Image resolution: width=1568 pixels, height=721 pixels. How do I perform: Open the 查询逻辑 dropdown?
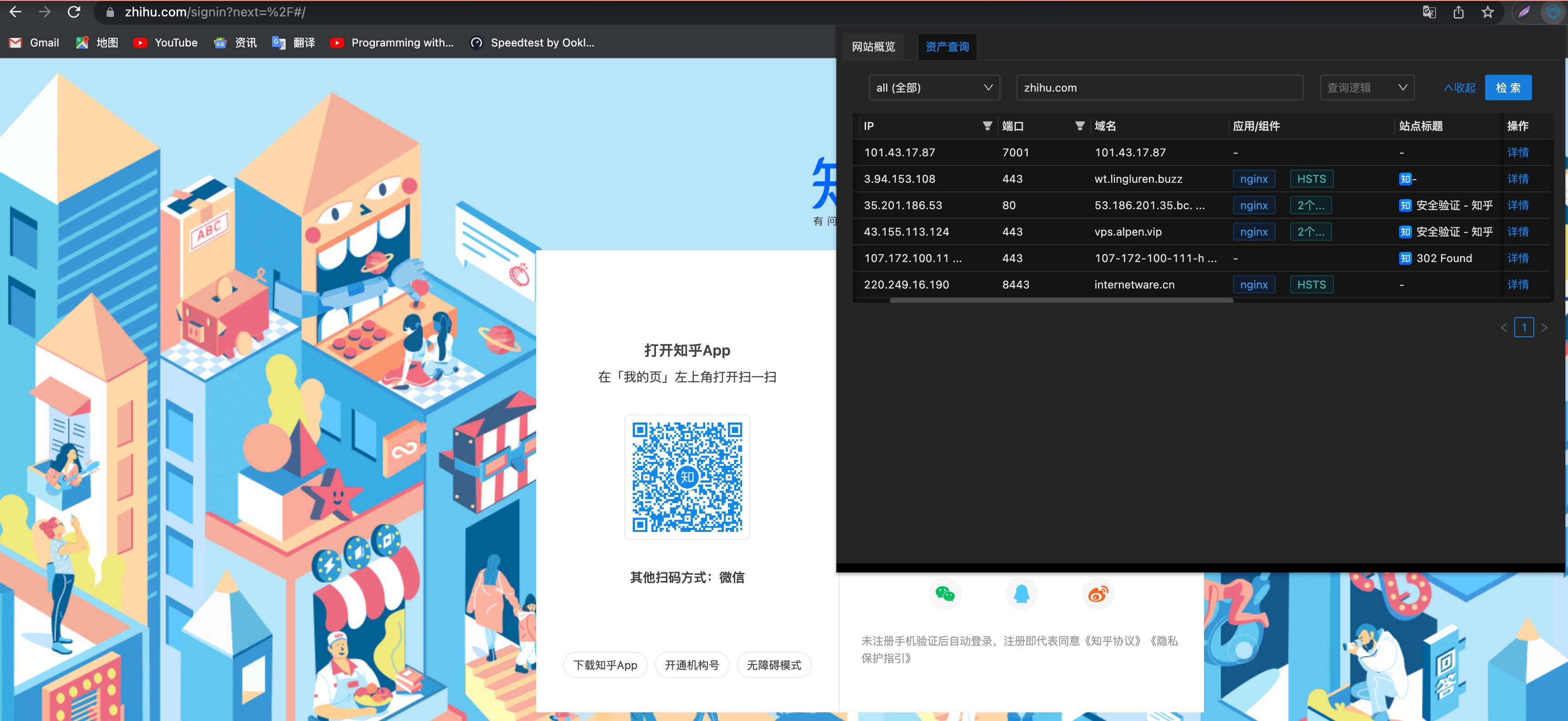click(x=1367, y=88)
